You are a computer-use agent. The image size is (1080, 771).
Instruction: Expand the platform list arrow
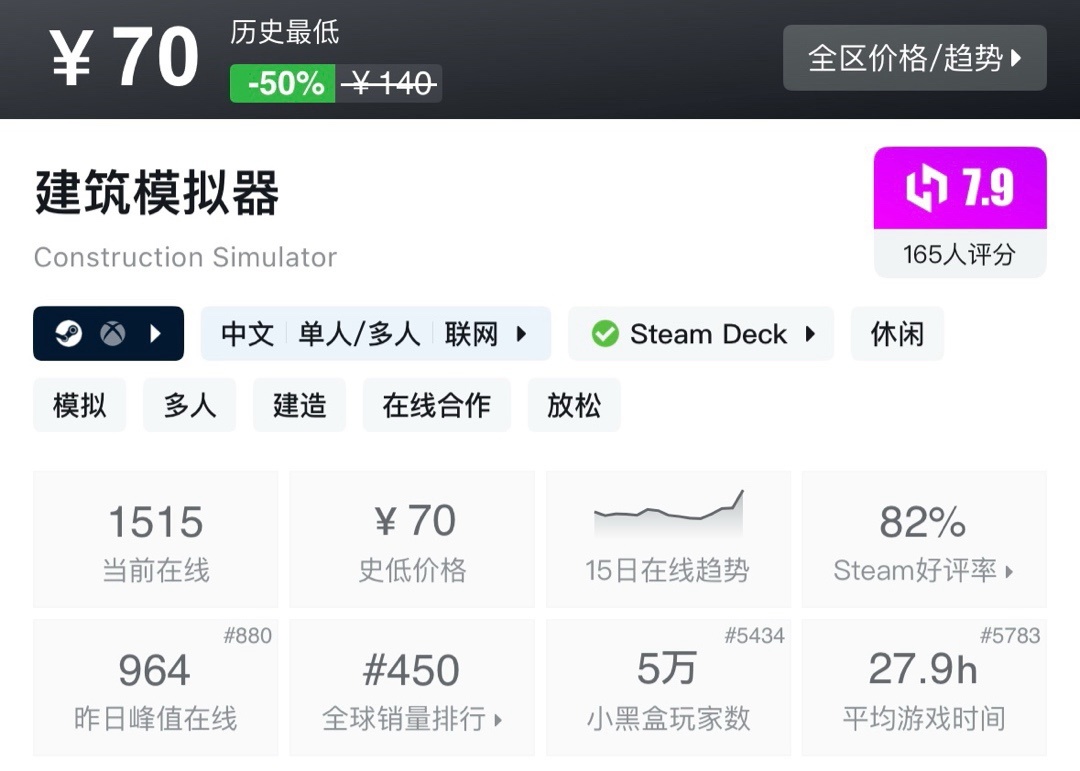tap(155, 334)
